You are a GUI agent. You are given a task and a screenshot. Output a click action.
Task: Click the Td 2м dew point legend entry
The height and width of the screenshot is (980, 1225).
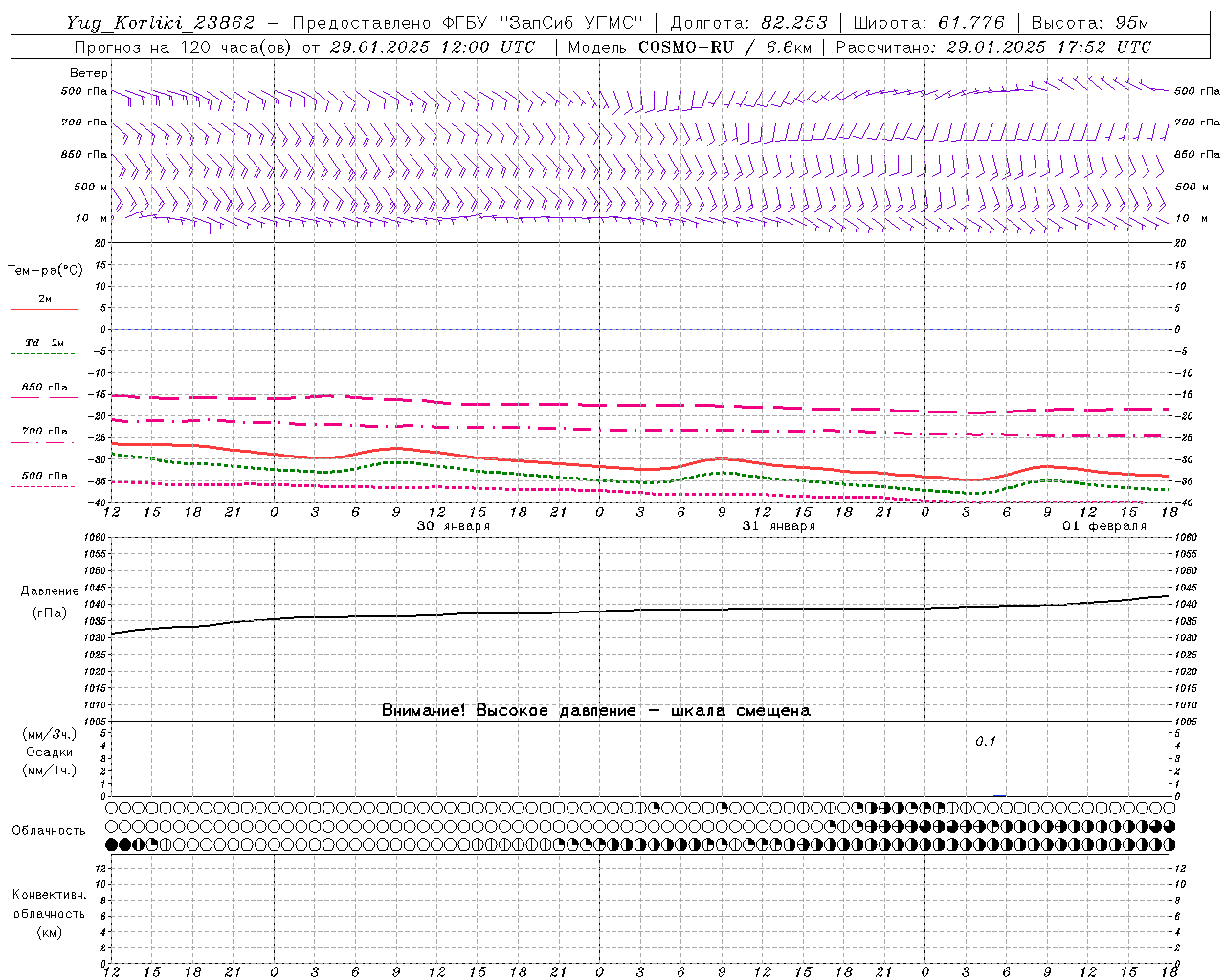click(45, 343)
